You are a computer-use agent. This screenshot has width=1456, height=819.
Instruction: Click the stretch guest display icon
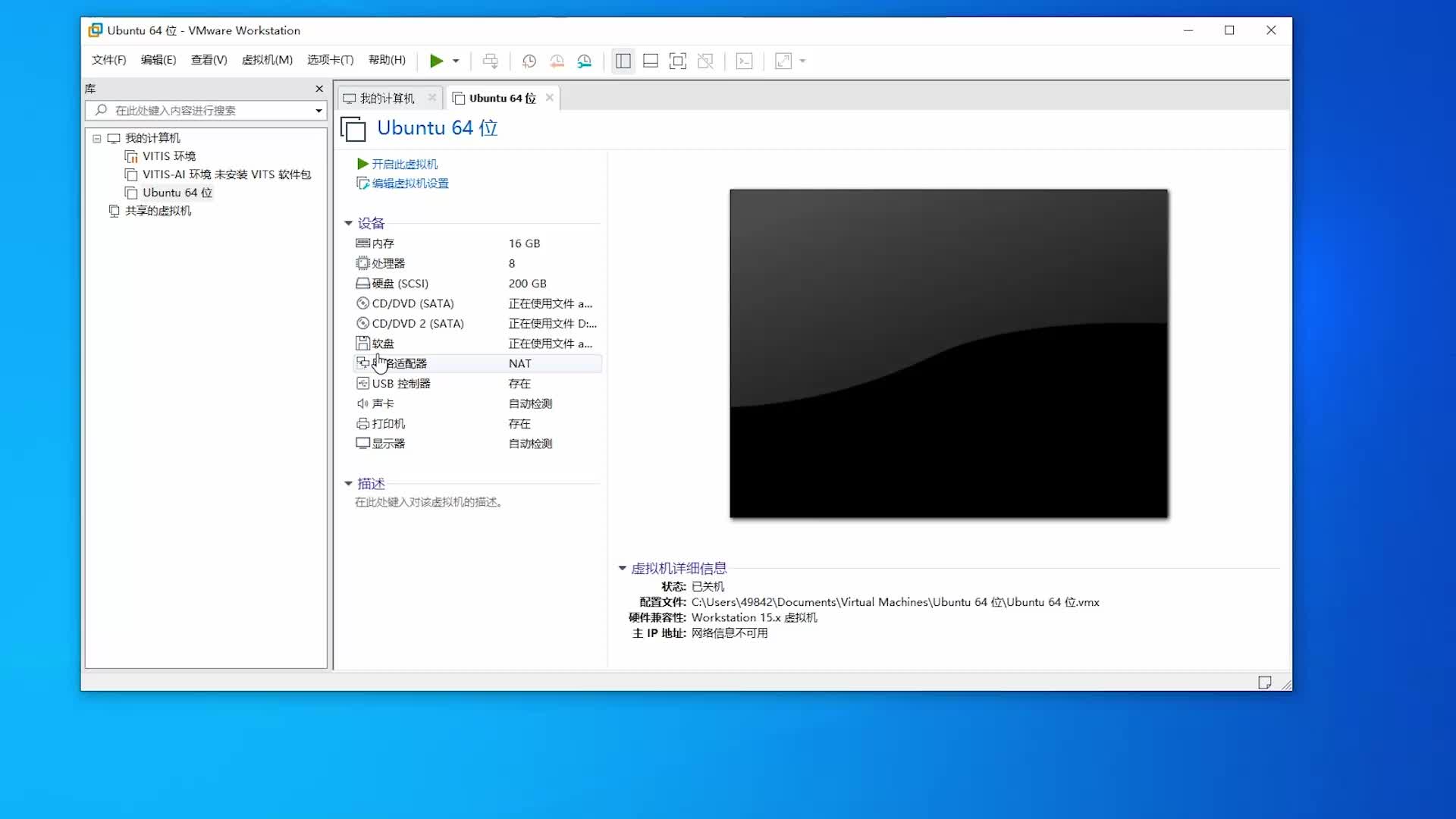point(783,61)
